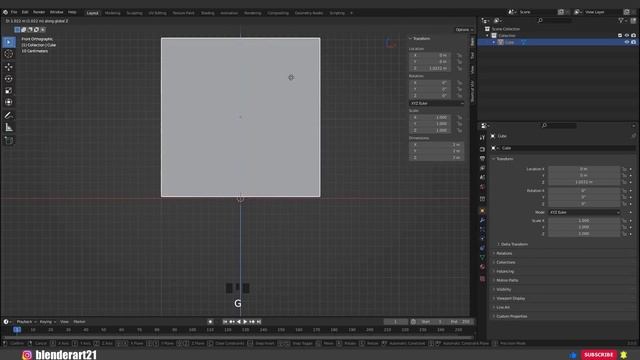This screenshot has height=360, width=640.
Task: Toggle lock for Scale X in the sidebar
Action: tap(460, 118)
